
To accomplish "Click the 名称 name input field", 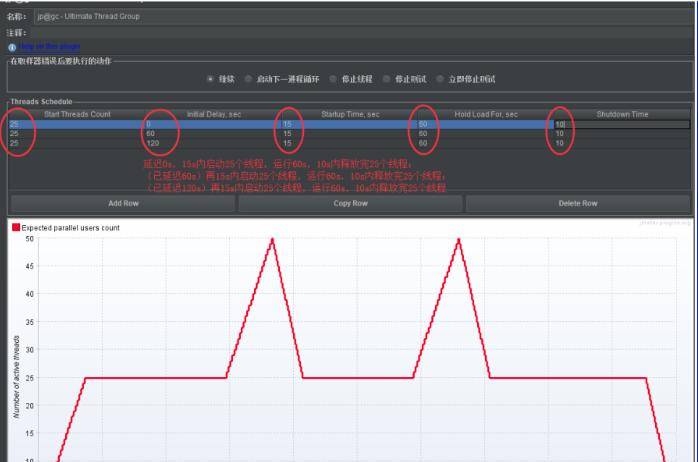I will point(363,16).
